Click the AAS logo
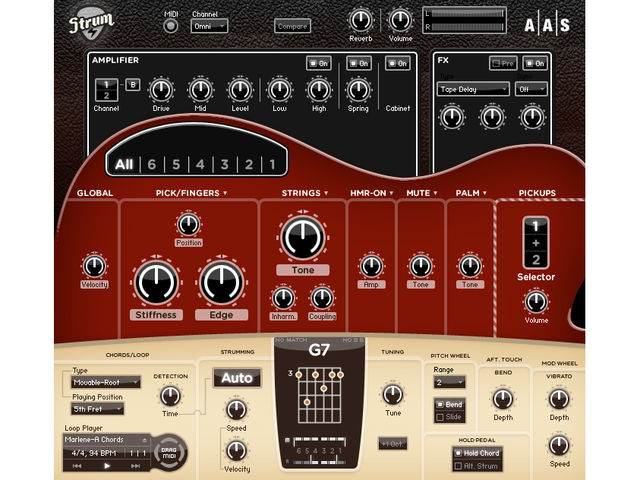The height and width of the screenshot is (480, 640). click(x=547, y=25)
